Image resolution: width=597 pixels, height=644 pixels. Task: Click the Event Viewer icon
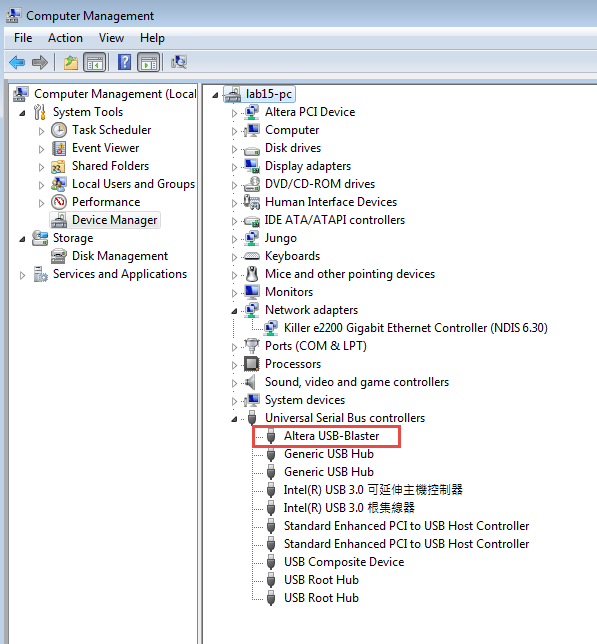59,148
